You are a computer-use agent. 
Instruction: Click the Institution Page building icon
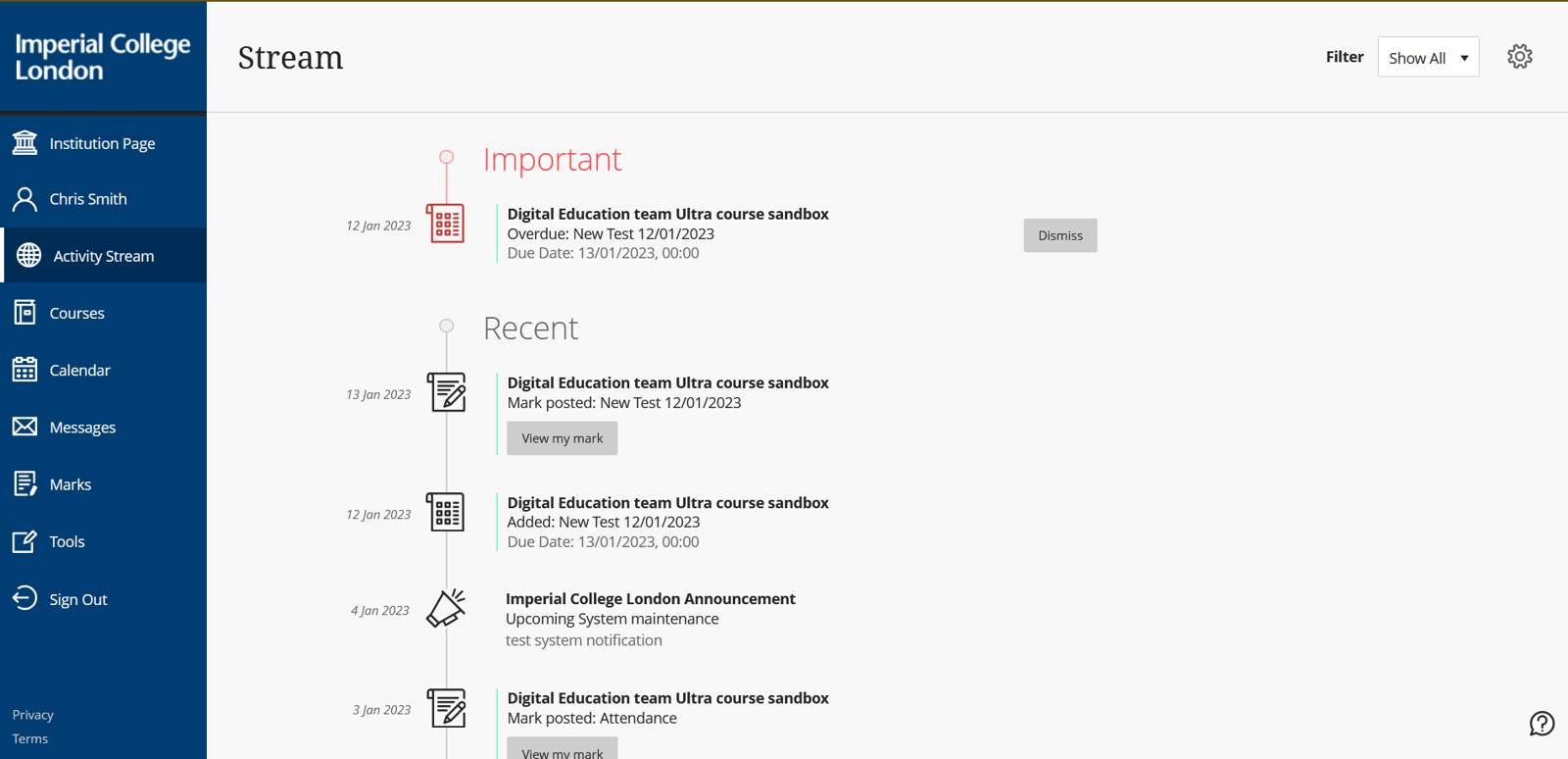[24, 143]
